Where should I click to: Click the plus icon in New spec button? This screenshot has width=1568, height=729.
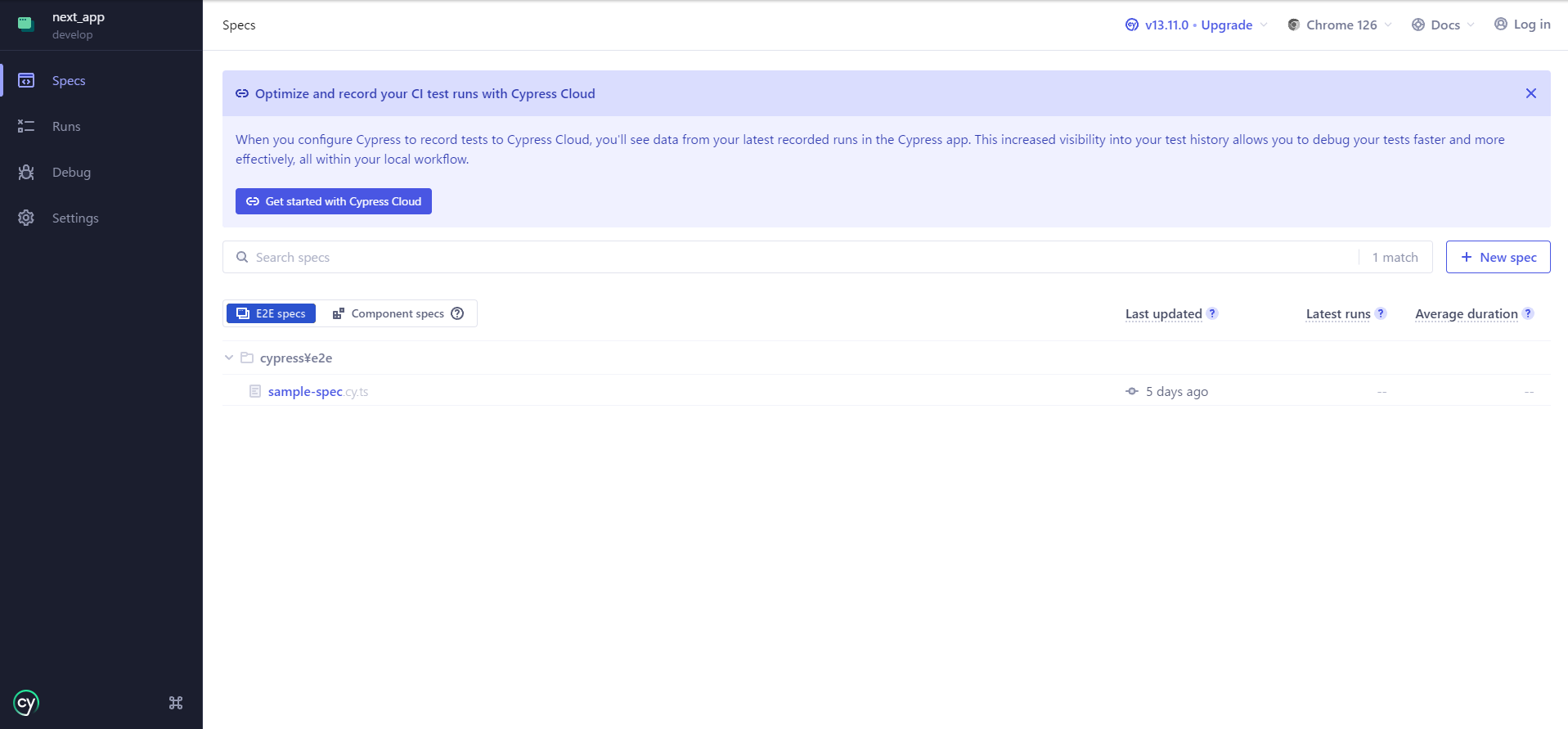pos(1467,257)
